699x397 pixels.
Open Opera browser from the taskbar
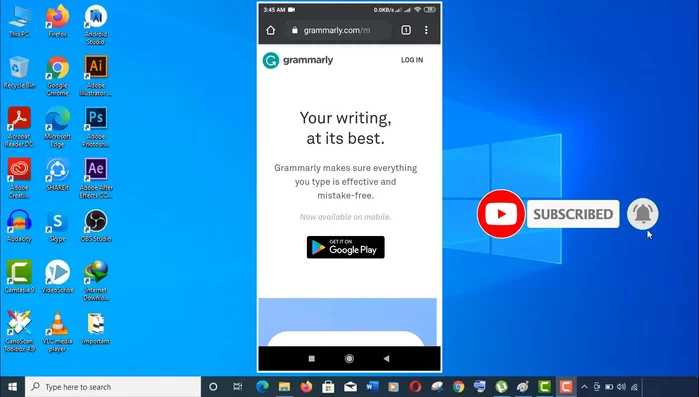[415, 387]
